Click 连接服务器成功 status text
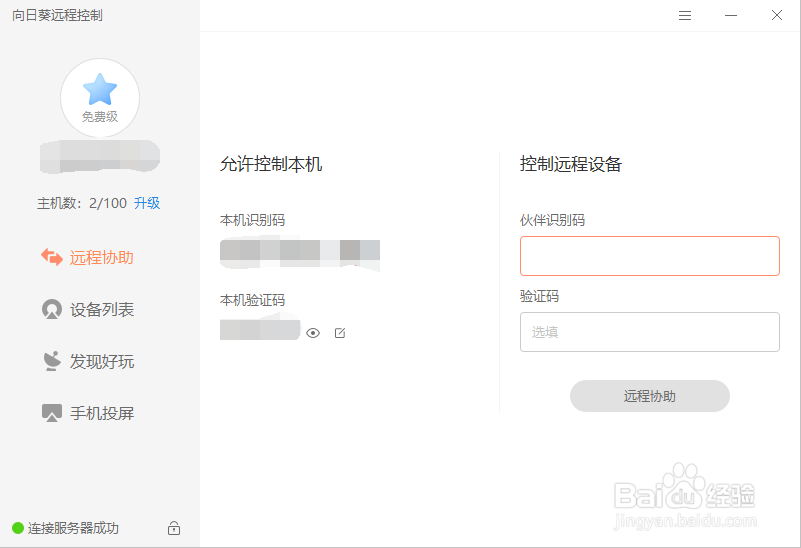 pyautogui.click(x=73, y=528)
